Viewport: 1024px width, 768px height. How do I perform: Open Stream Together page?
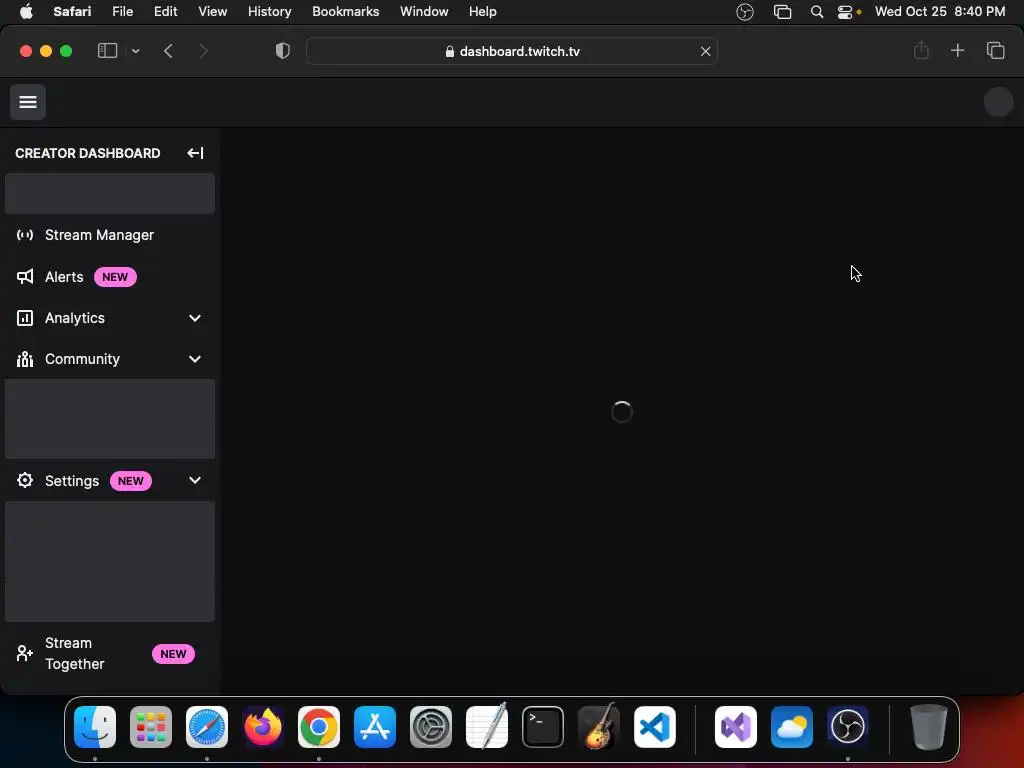pos(110,654)
